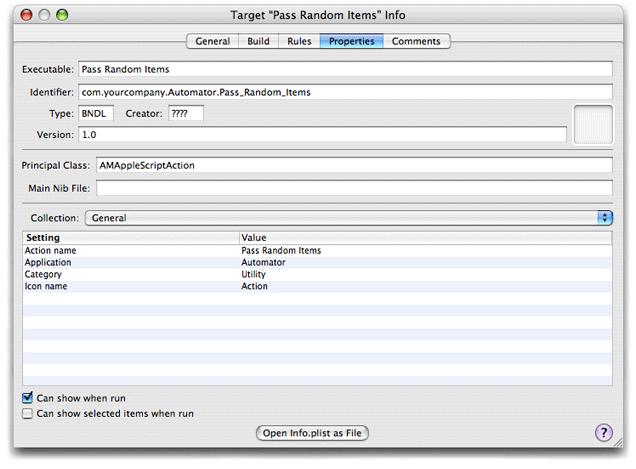
Task: Click the Creator code field
Action: click(185, 114)
